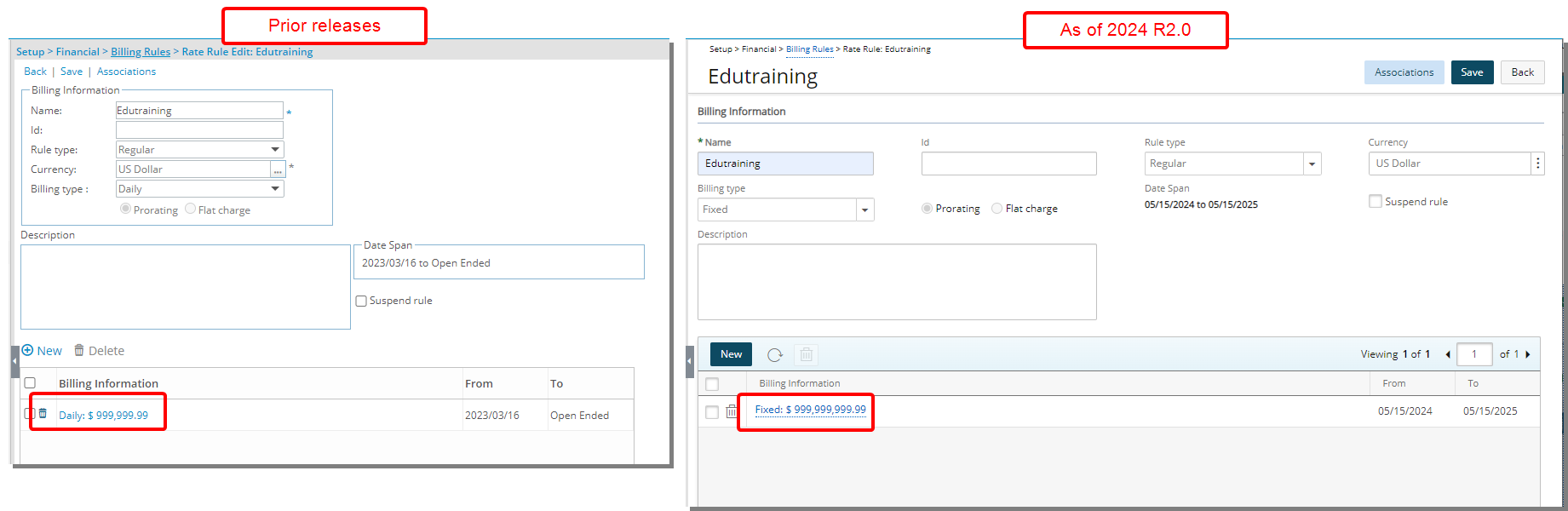Go to previous page arrow in Viewing pager
The height and width of the screenshot is (511, 1568).
(1448, 354)
